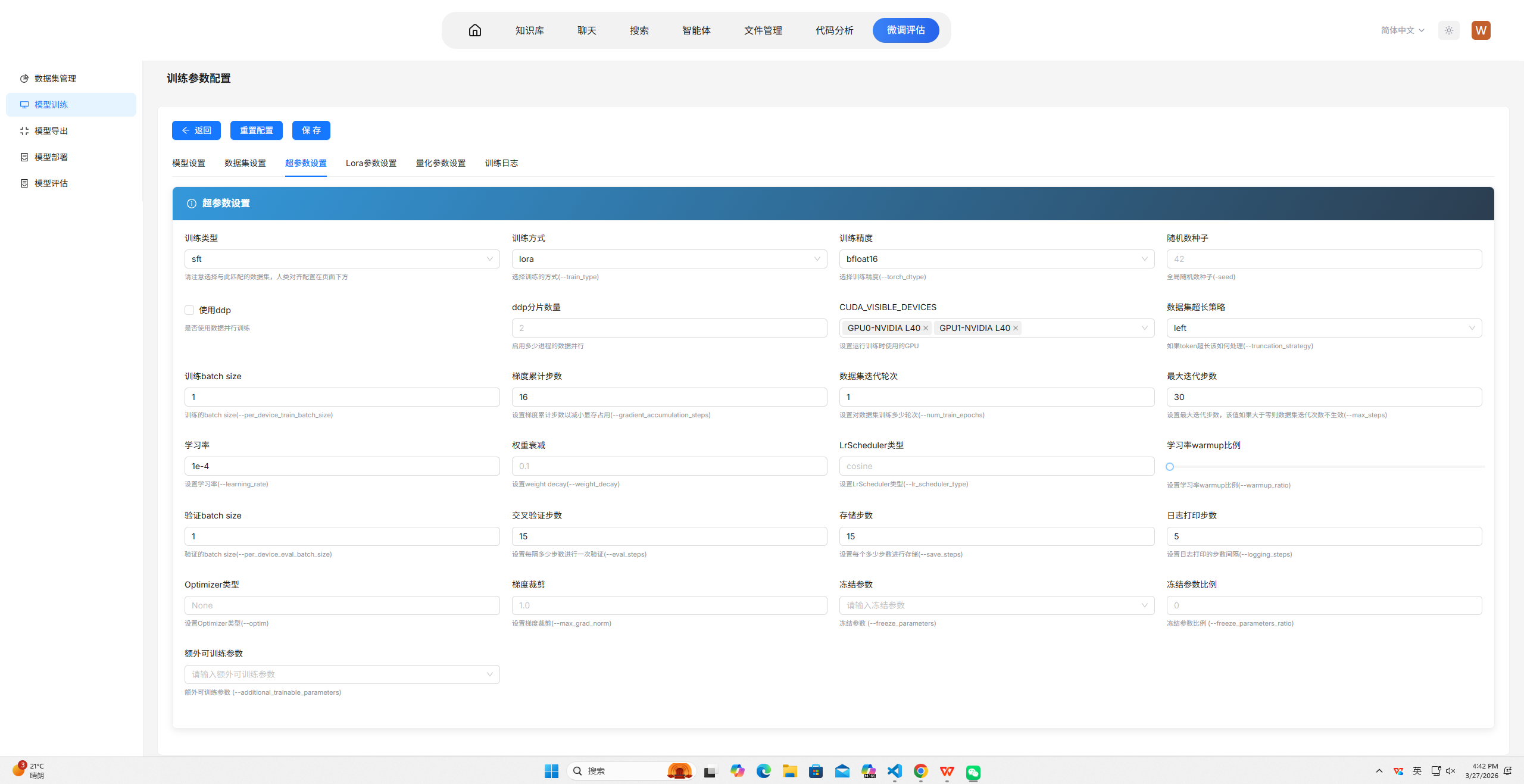1524x784 pixels.
Task: Expand the 简体中文 language selector
Action: tap(1402, 30)
